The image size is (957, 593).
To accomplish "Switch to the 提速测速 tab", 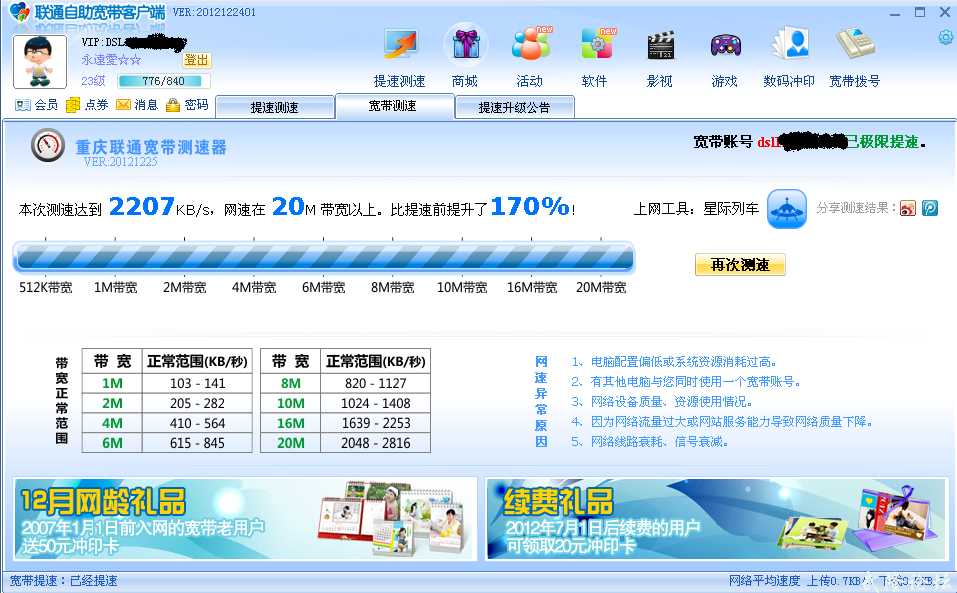I will (275, 107).
